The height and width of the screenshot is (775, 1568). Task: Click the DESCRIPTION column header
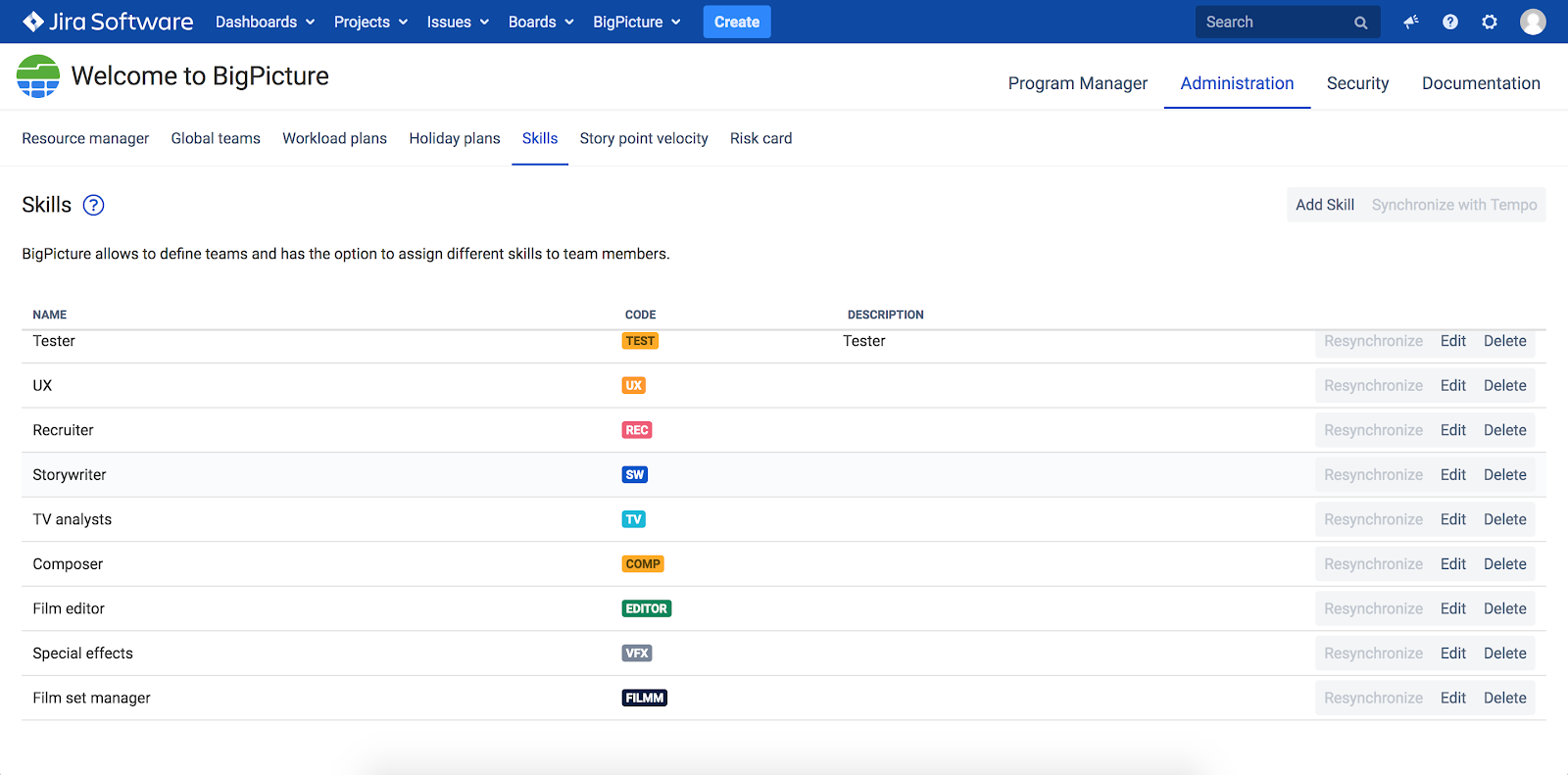(x=886, y=315)
